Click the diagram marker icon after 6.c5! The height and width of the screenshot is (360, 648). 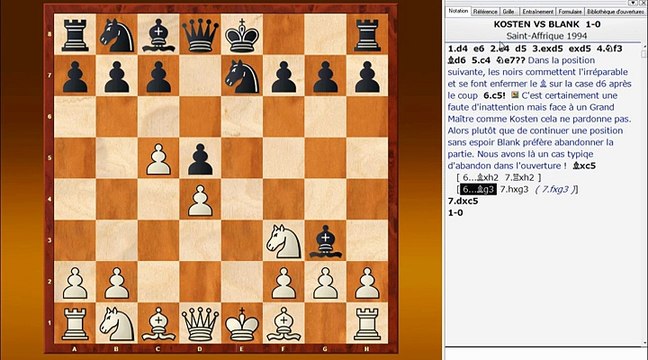[515, 95]
